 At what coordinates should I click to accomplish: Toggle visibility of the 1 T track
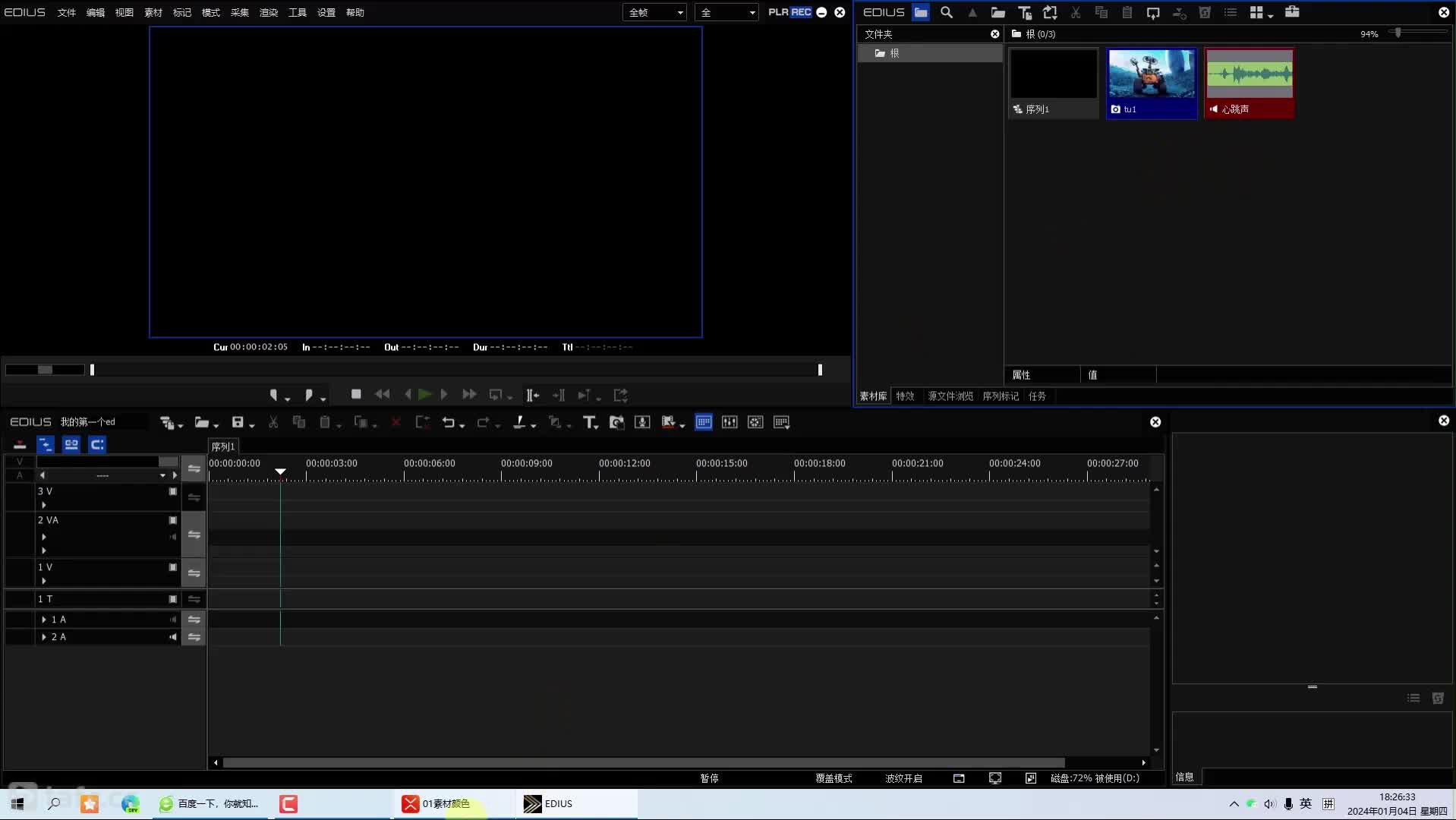pyautogui.click(x=173, y=599)
